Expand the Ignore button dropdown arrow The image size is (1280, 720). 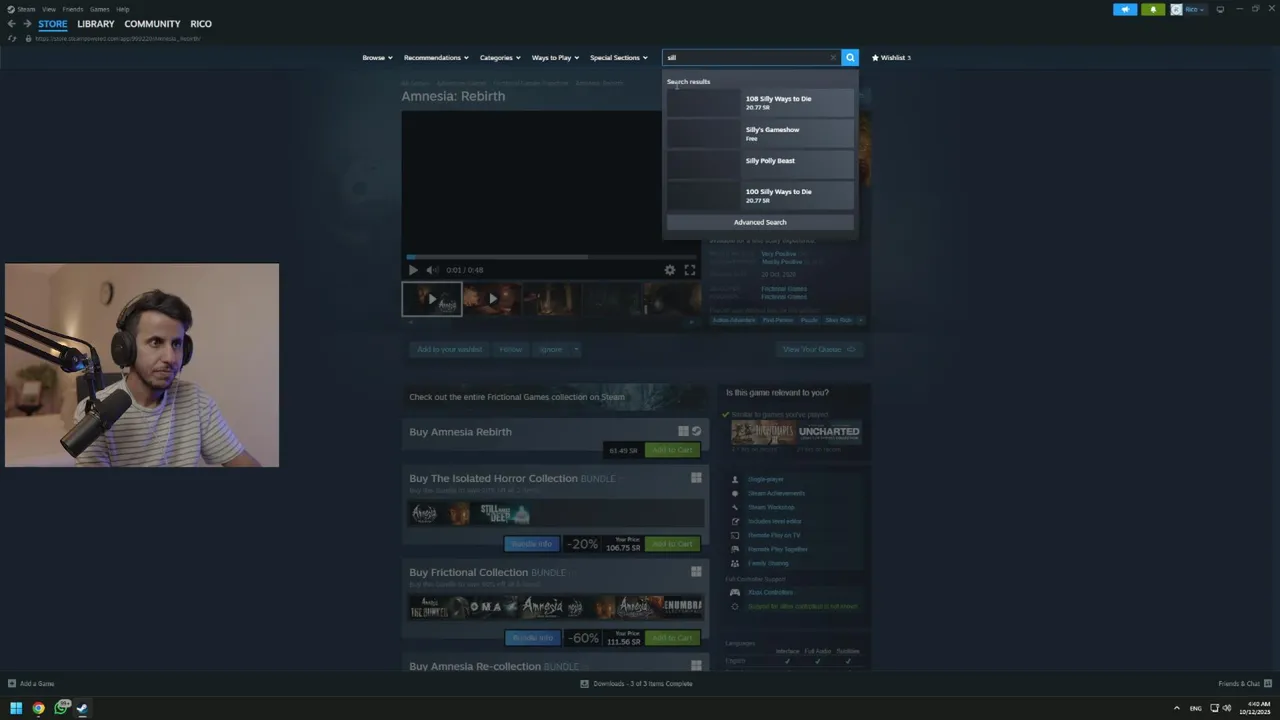[x=576, y=350]
